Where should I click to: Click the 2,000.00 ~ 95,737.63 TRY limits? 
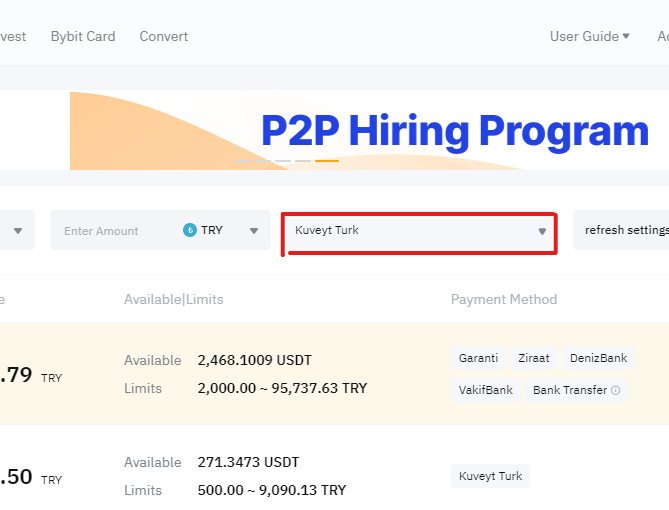282,388
